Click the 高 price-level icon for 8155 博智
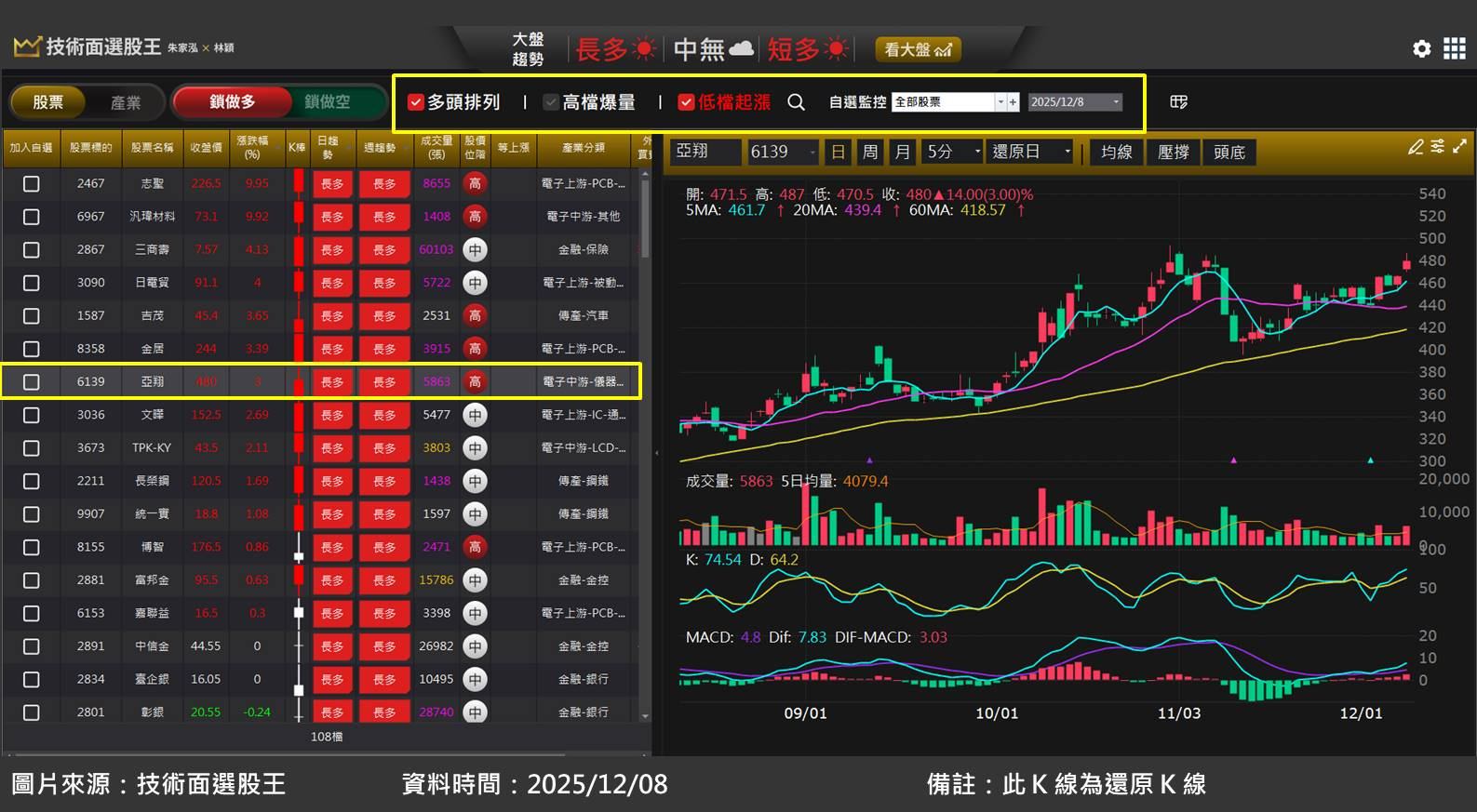Viewport: 1477px width, 812px height. click(x=475, y=547)
